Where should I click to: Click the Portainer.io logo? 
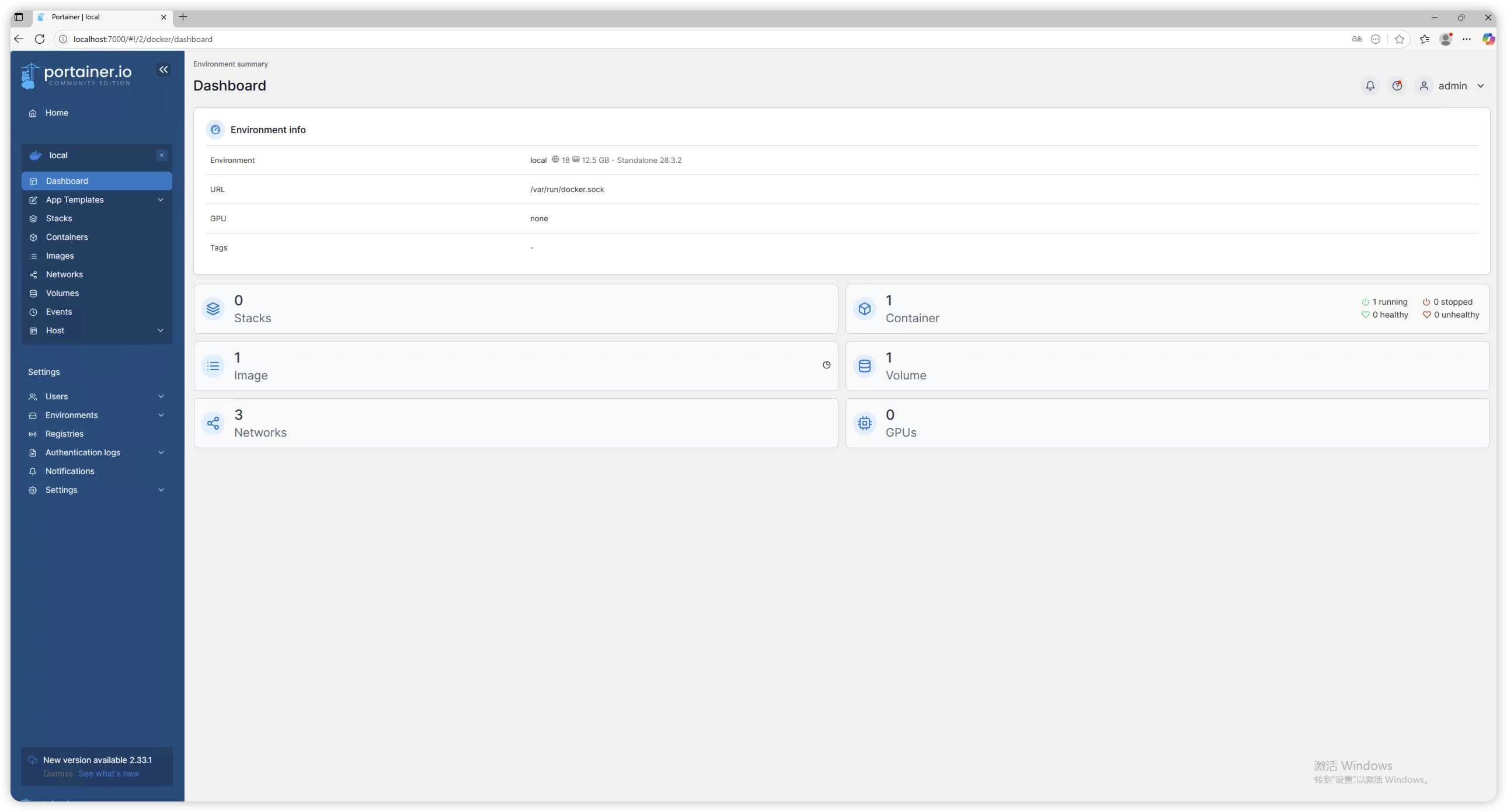pos(76,75)
